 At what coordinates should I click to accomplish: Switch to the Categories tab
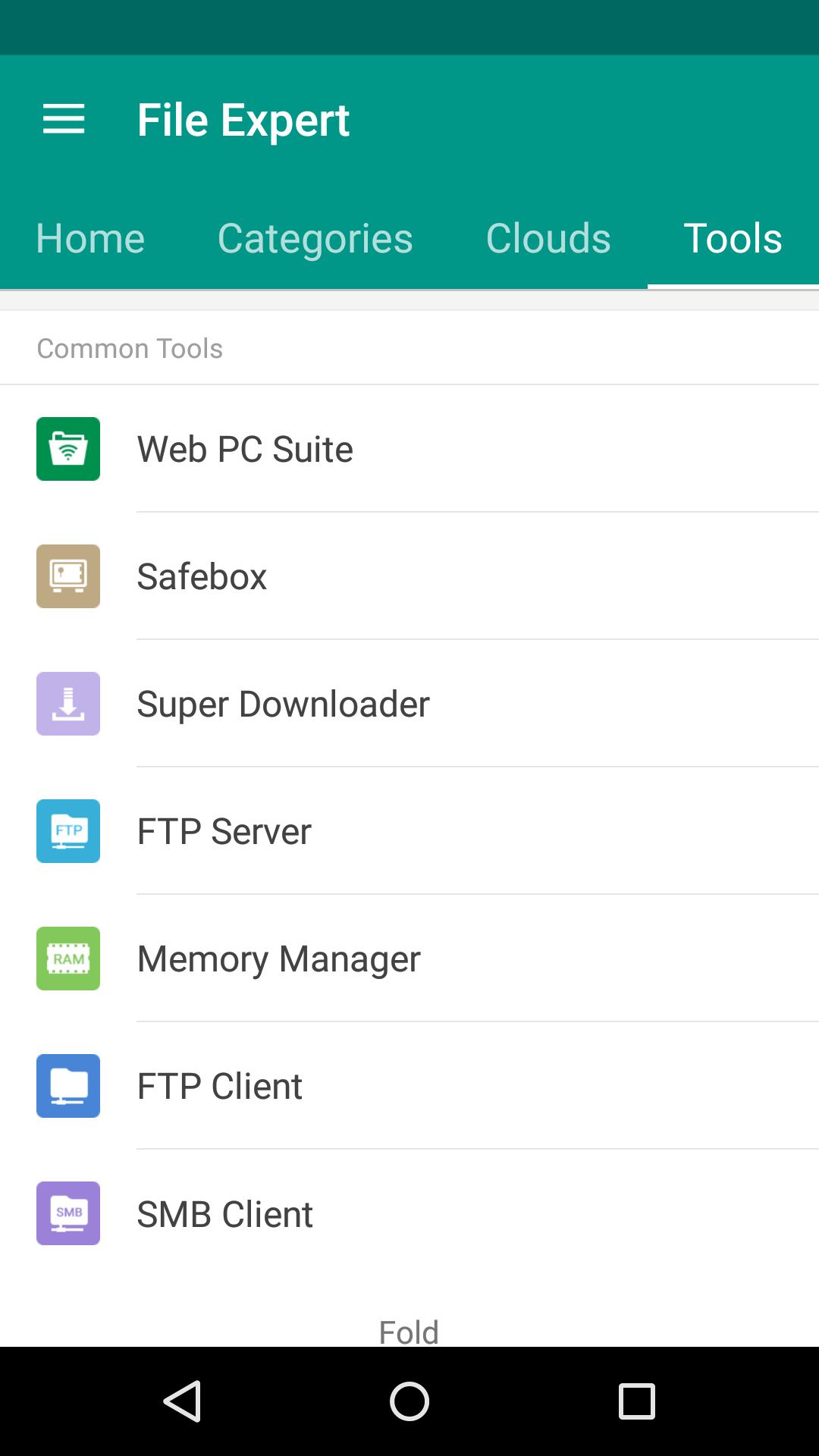(x=314, y=237)
